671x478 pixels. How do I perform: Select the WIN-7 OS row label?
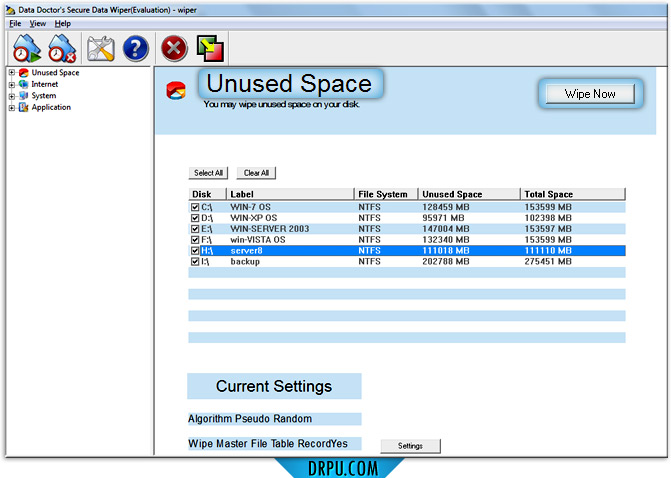250,207
